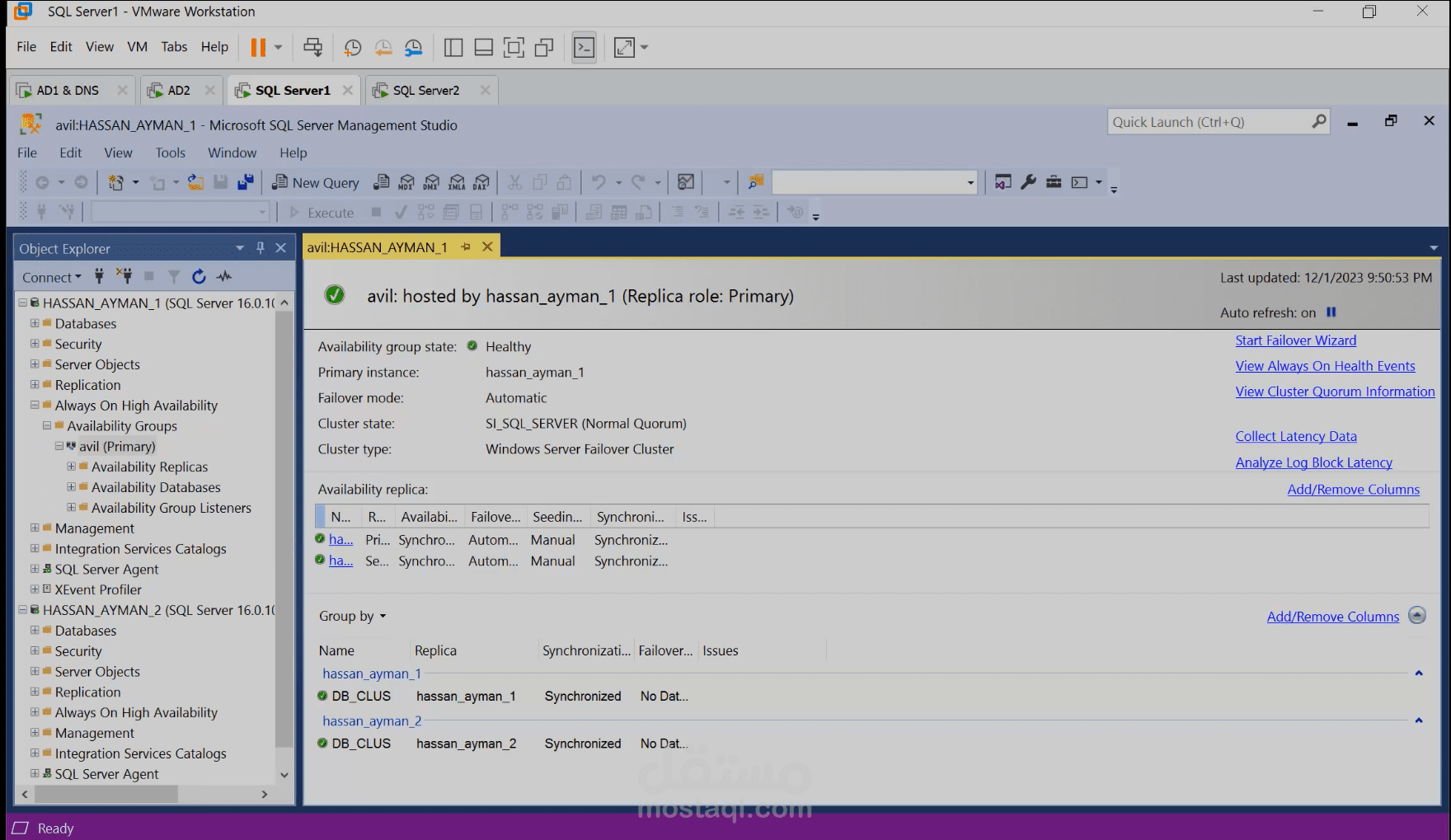Pin the Object Explorer panel

tap(261, 248)
